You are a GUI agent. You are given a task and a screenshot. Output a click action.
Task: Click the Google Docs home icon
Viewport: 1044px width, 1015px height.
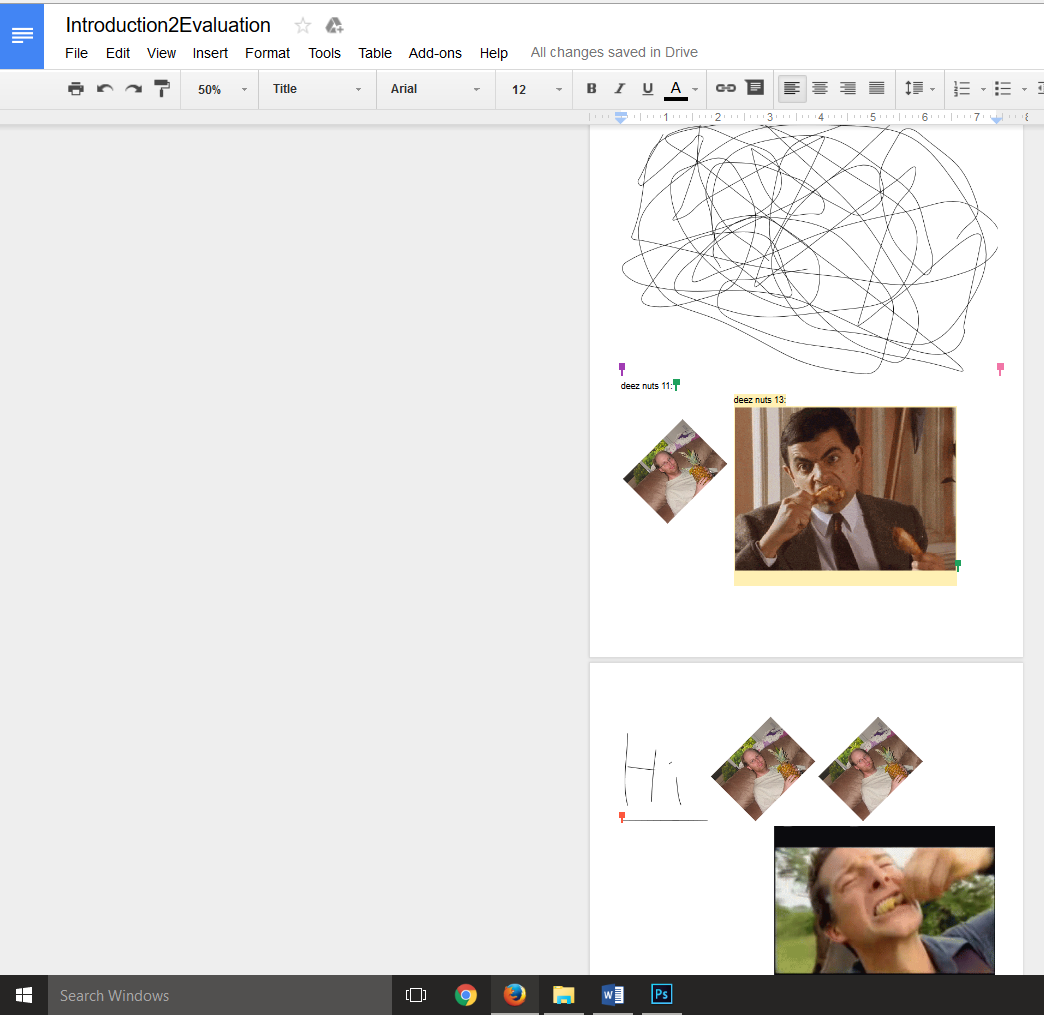22,35
